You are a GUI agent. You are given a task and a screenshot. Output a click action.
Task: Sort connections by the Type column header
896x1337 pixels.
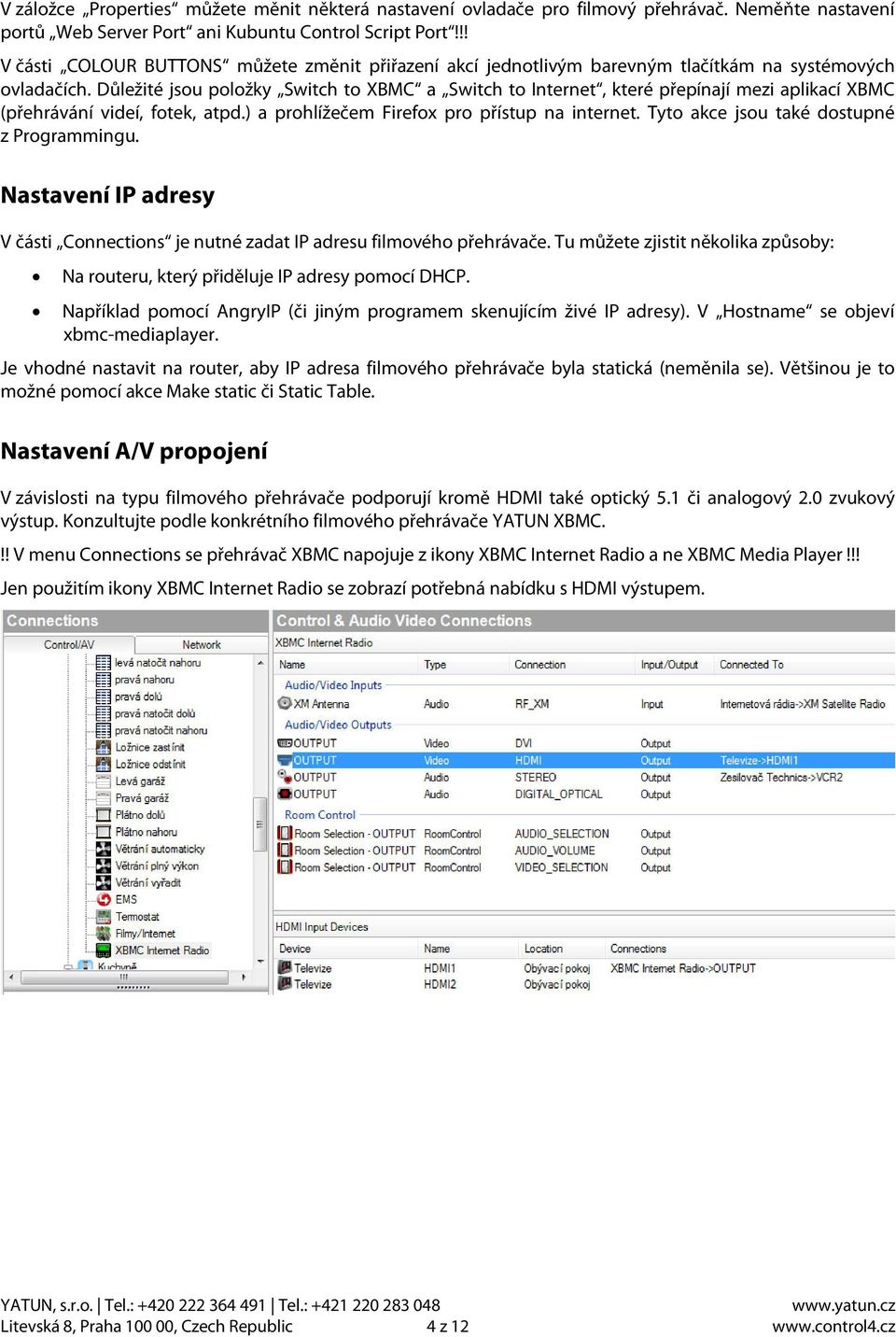click(465, 665)
